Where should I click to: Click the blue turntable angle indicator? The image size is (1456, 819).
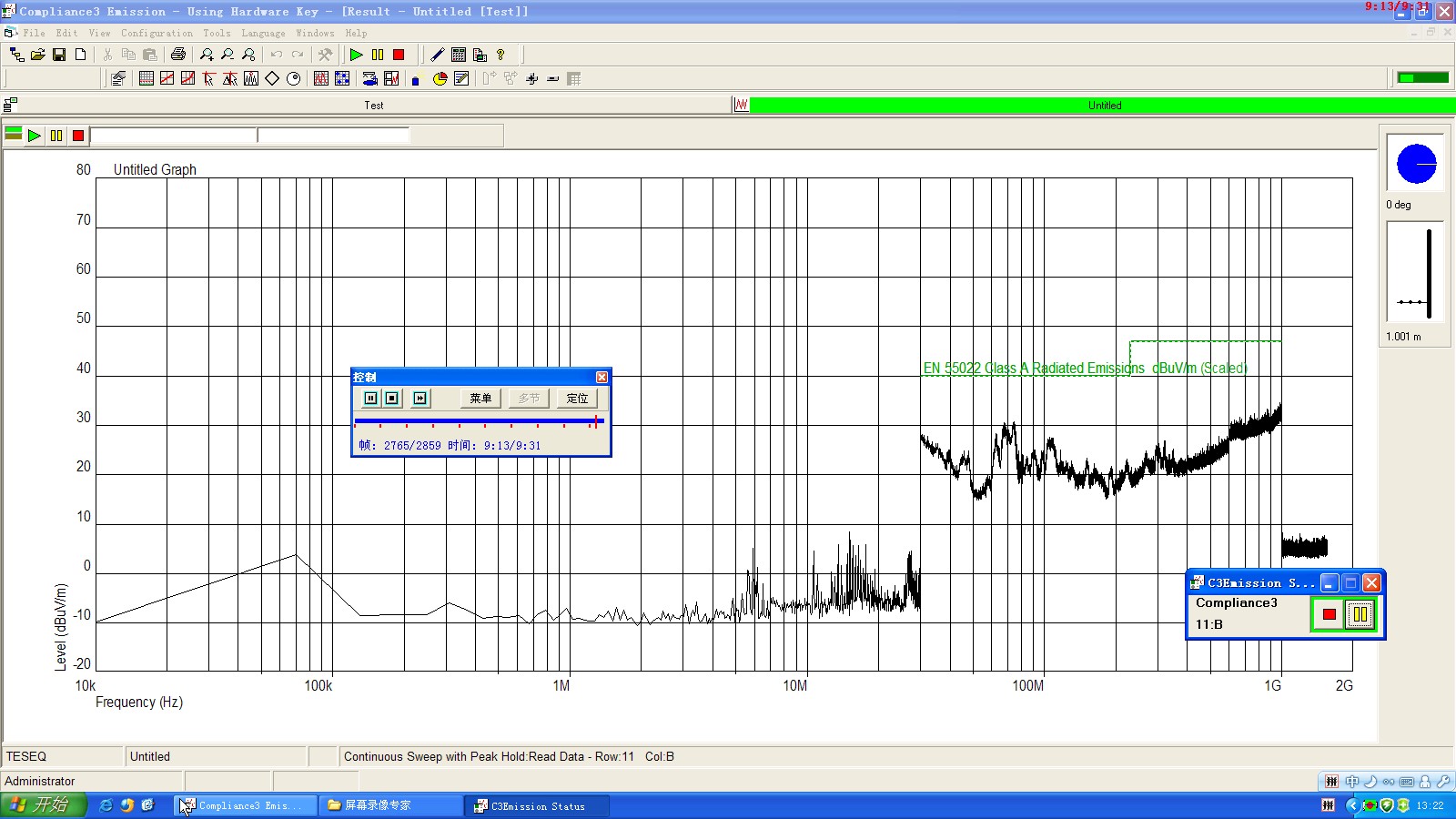pos(1416,164)
